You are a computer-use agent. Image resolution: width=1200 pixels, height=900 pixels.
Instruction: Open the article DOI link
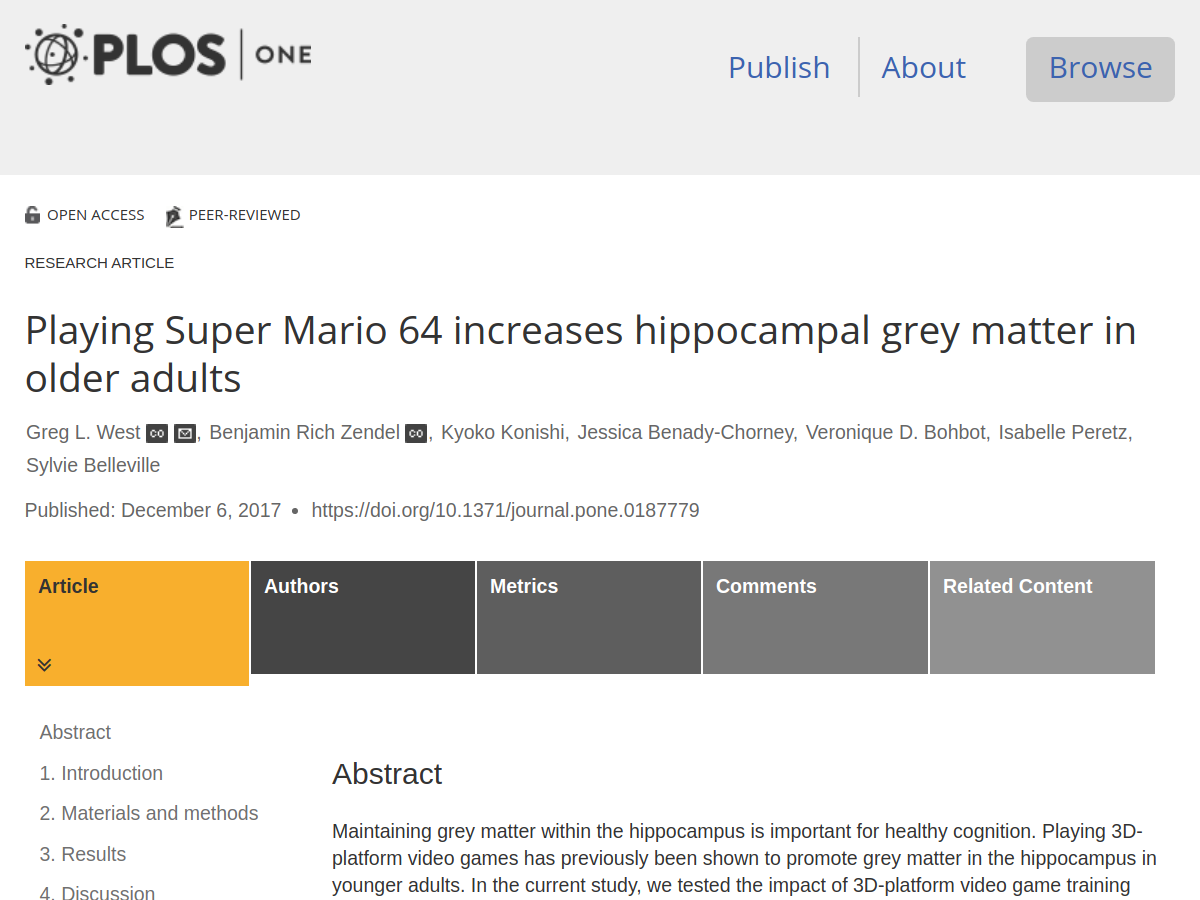(x=505, y=510)
